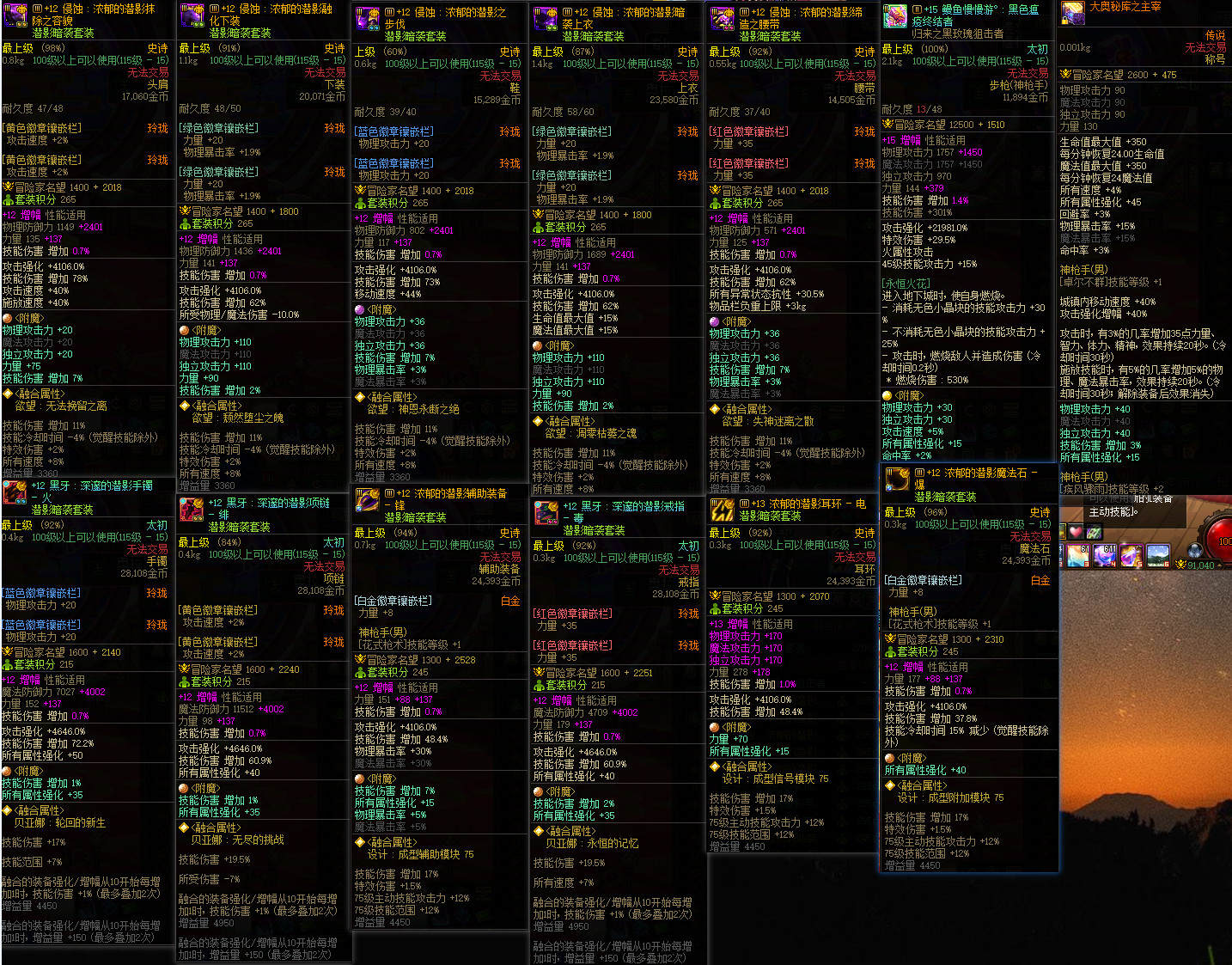Click the 设计 : 成型附加模块 75 fusion line
1232x965 pixels.
pos(950,798)
